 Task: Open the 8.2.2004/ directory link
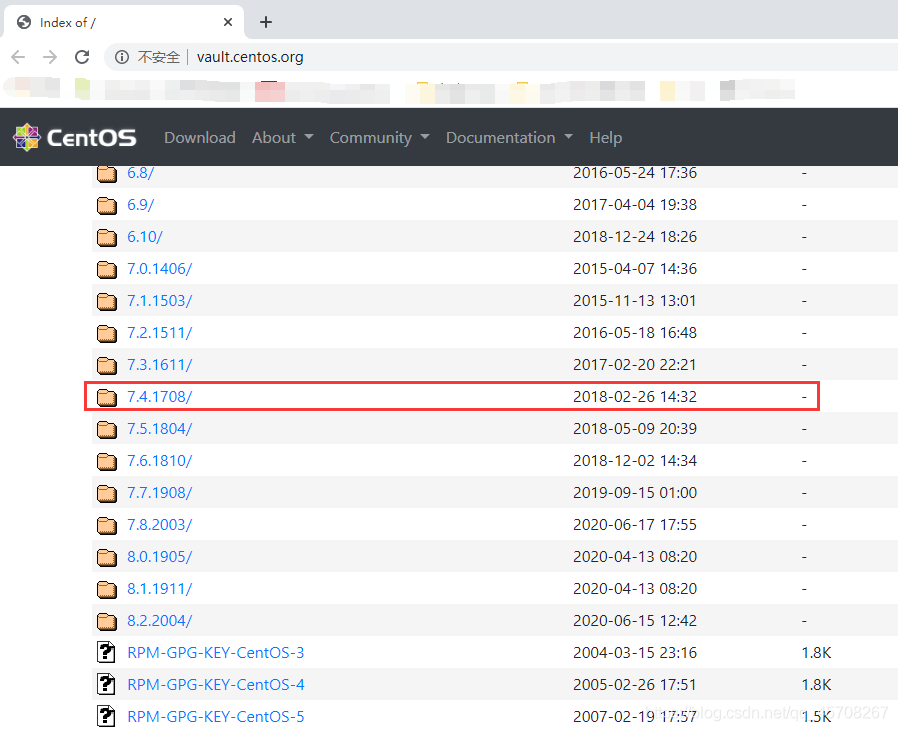coord(160,620)
